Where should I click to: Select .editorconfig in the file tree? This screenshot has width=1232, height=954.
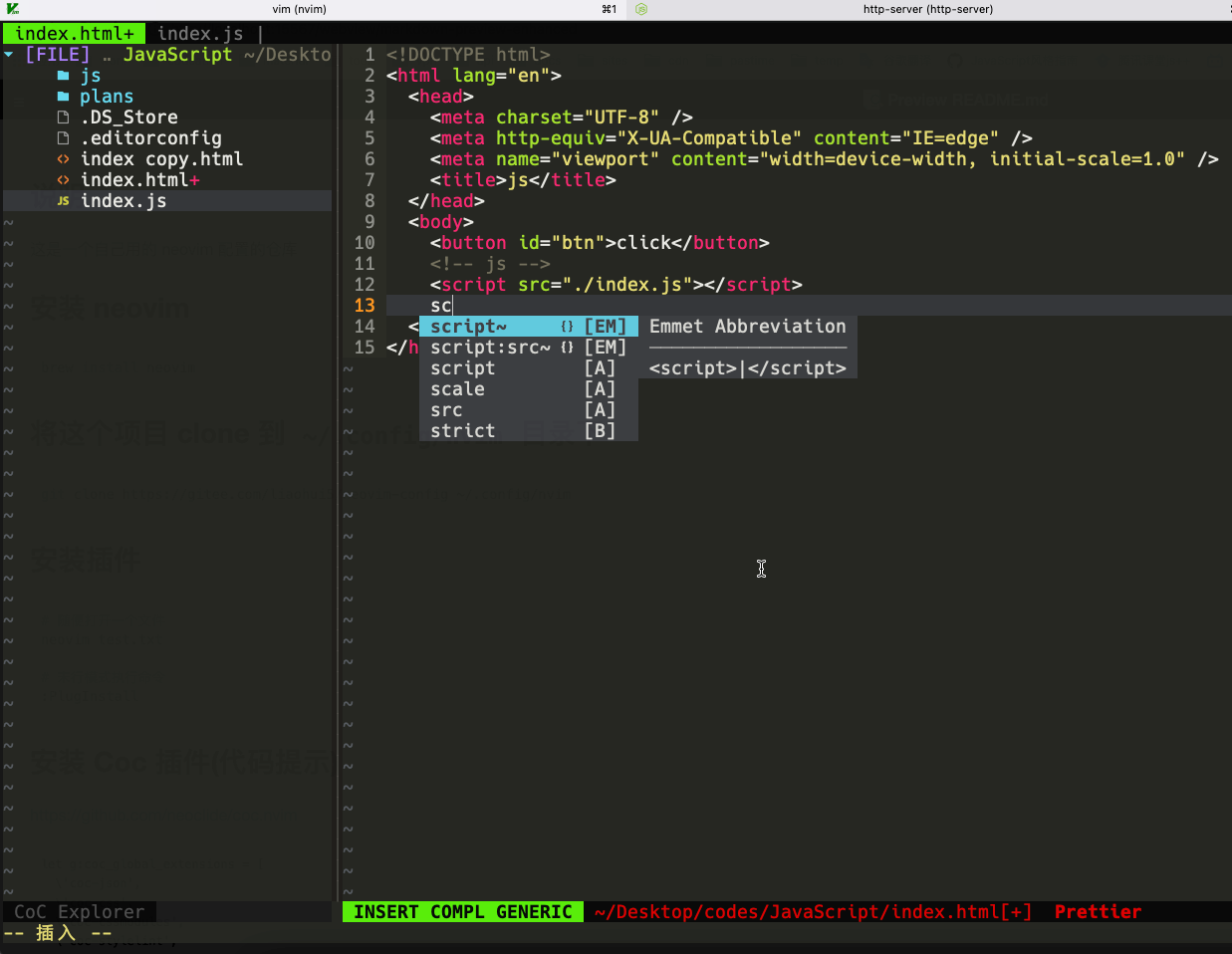[151, 138]
